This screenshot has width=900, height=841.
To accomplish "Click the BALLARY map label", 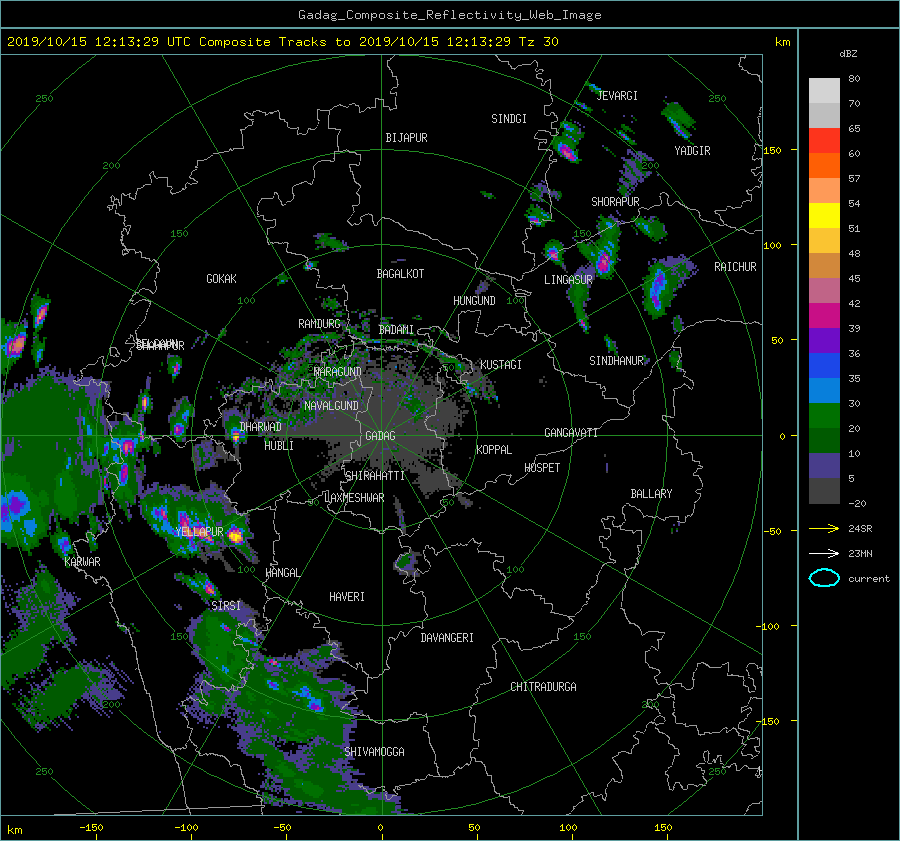I will (651, 494).
